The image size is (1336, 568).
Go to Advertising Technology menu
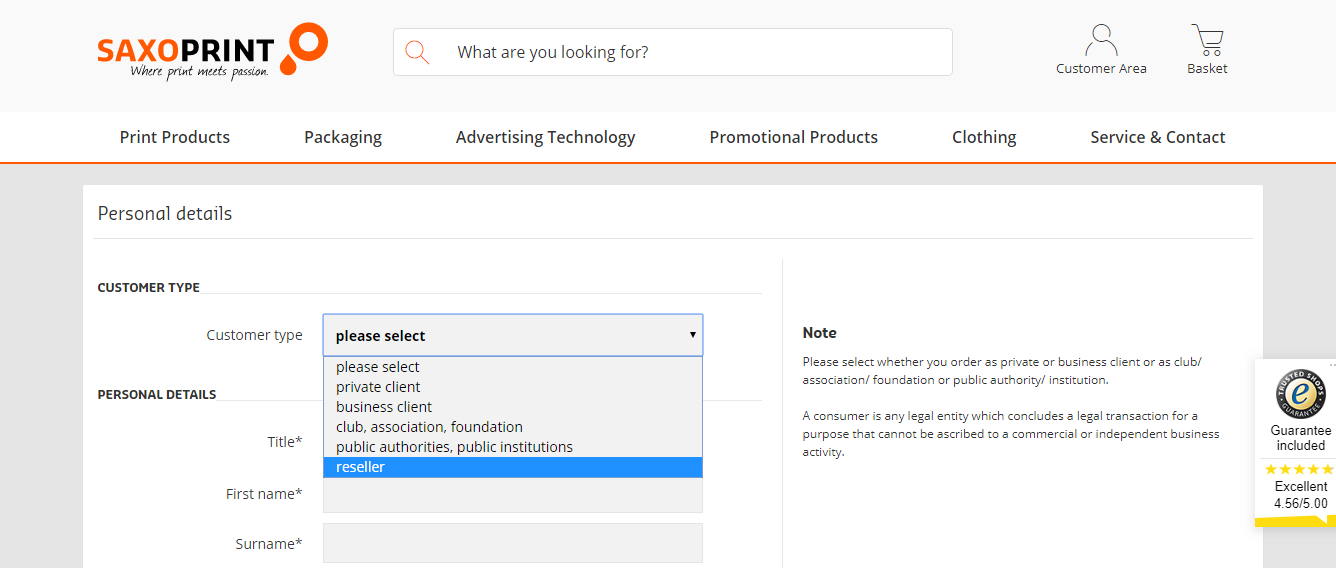[545, 137]
